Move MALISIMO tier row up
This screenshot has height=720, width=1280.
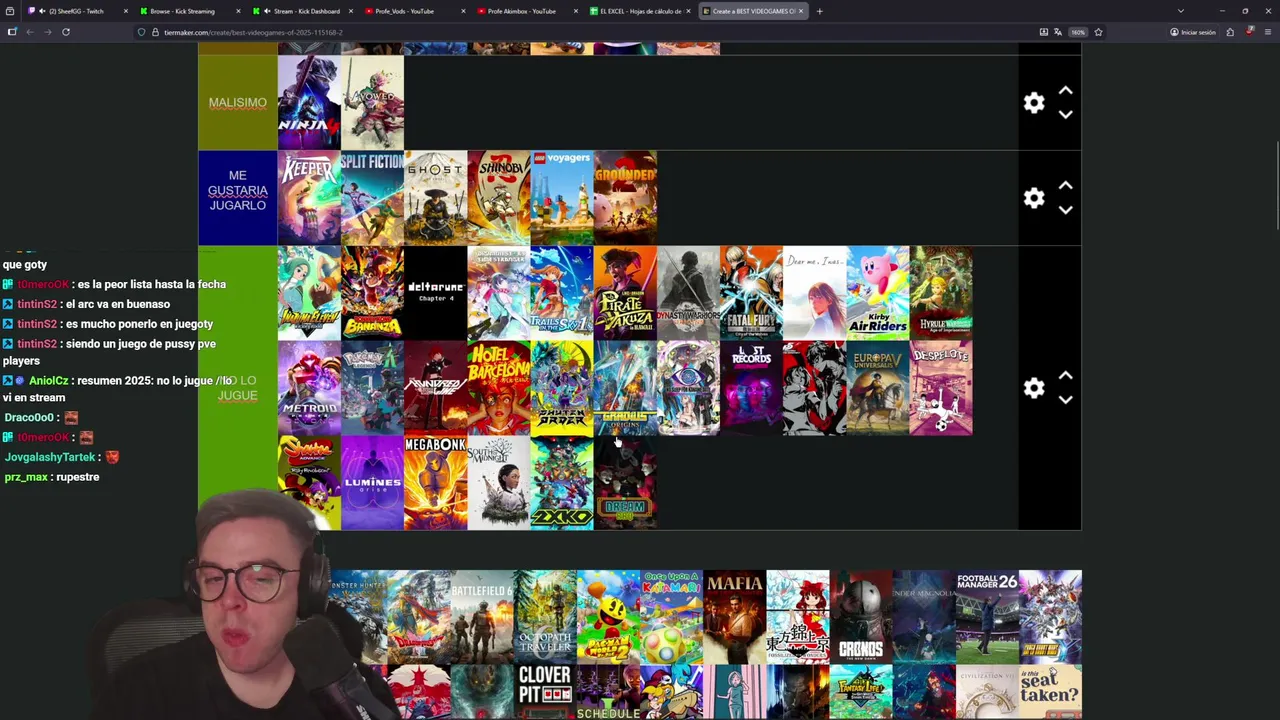pos(1066,91)
